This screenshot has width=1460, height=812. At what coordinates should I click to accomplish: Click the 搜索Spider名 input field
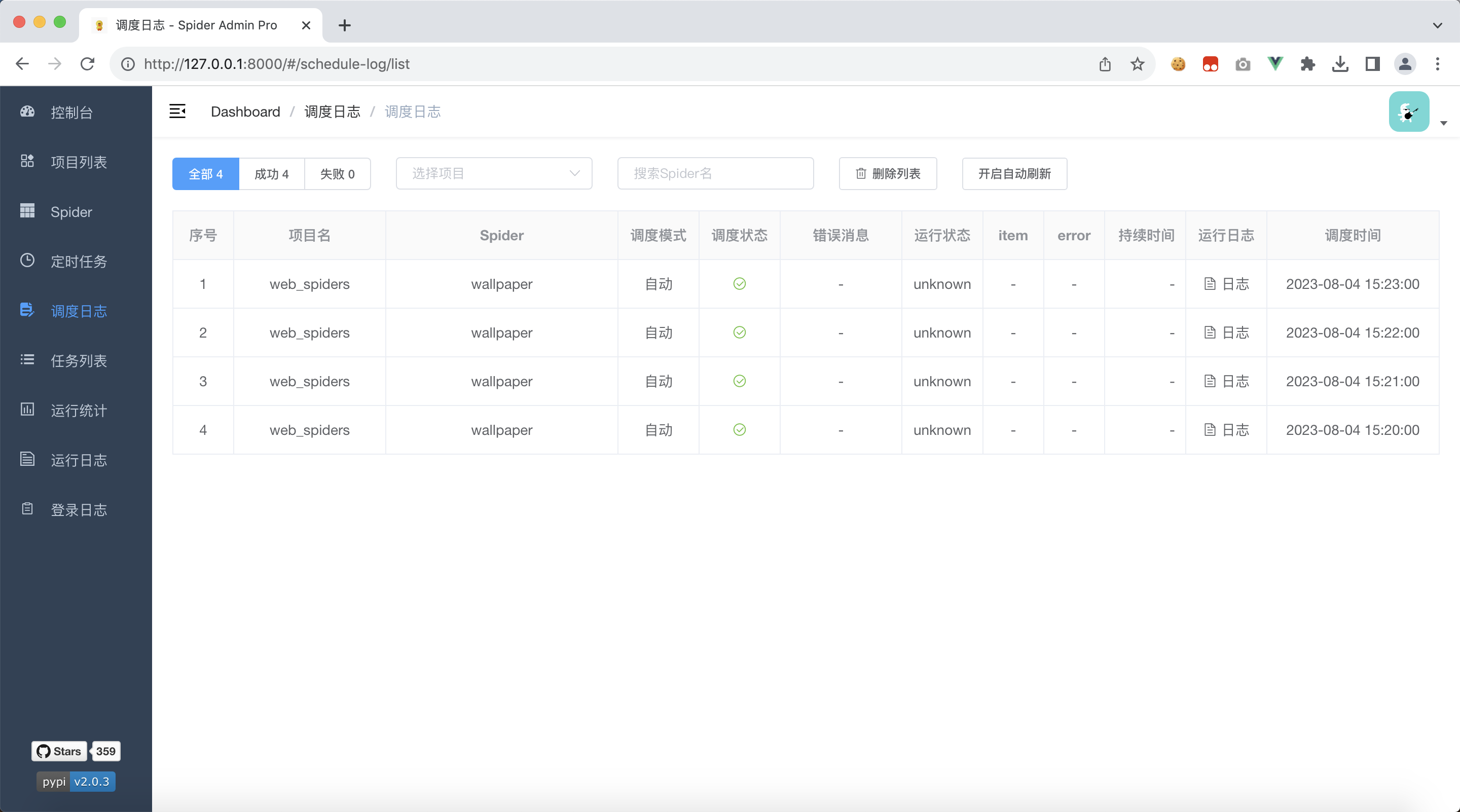(716, 173)
